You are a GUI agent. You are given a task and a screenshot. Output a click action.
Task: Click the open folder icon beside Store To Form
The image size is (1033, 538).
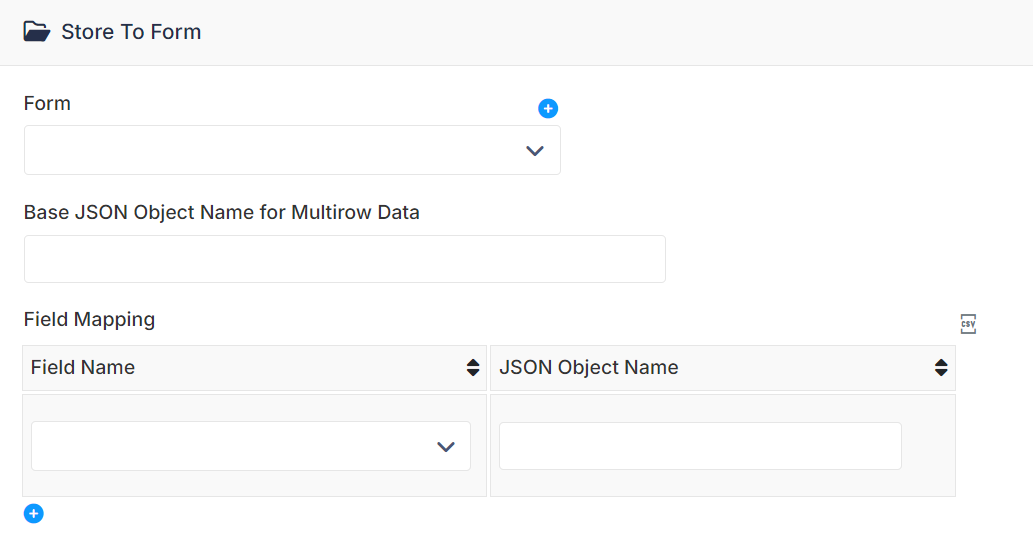pos(37,32)
